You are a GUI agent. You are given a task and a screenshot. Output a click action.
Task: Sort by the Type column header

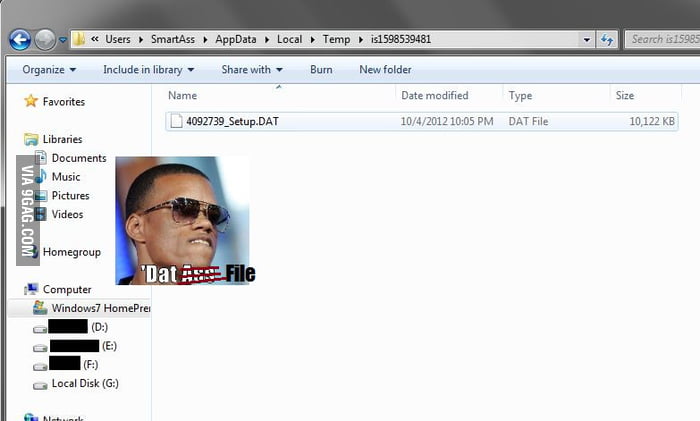pos(520,96)
